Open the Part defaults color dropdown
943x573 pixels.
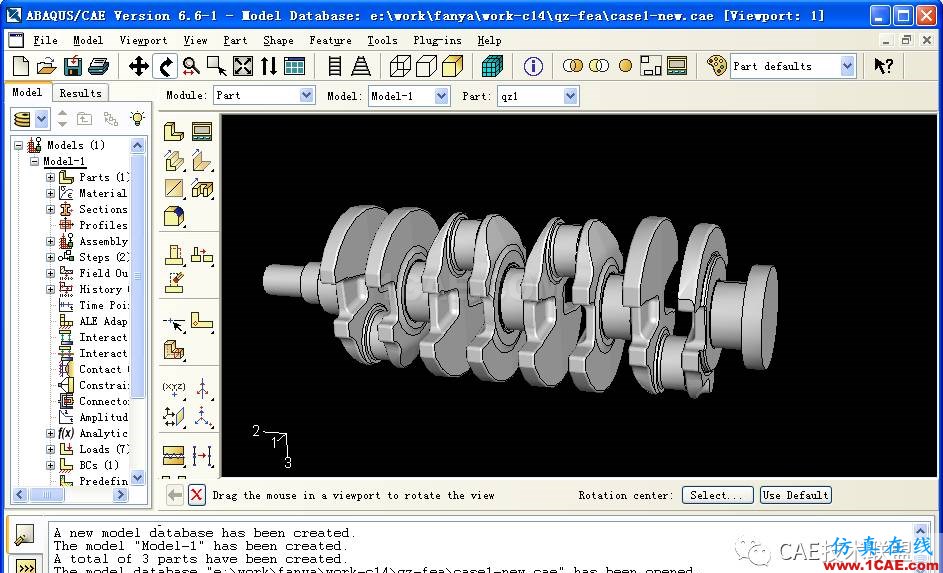tap(847, 66)
